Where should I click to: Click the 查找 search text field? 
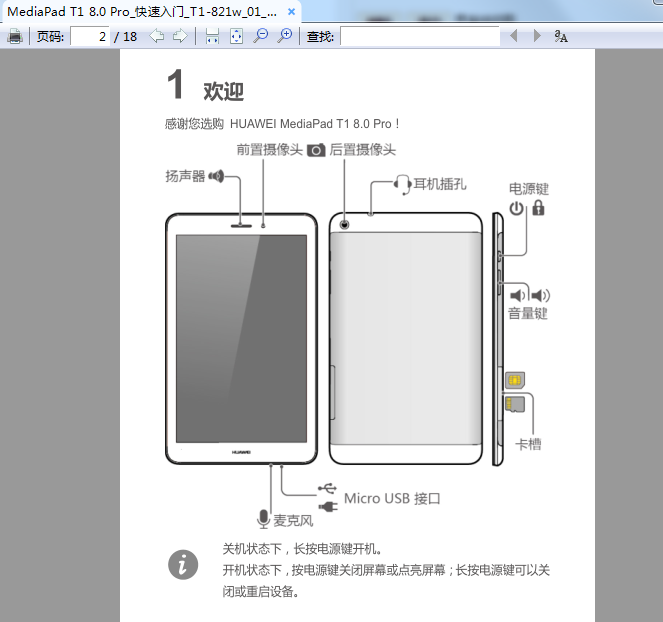420,36
